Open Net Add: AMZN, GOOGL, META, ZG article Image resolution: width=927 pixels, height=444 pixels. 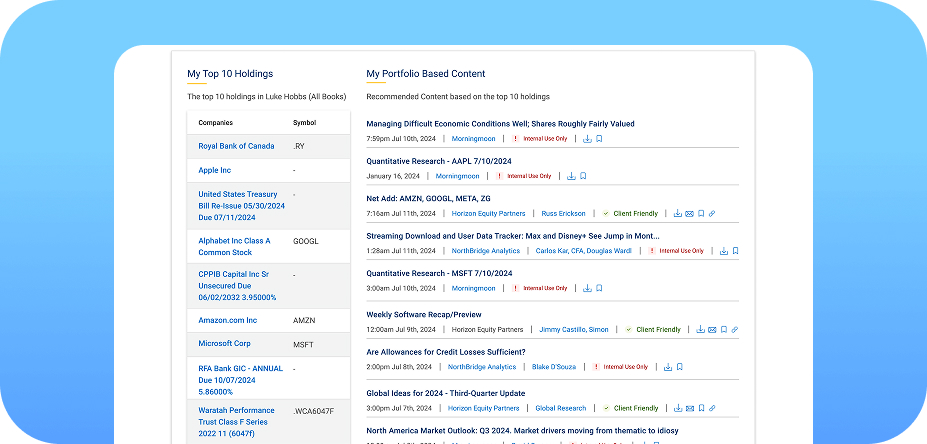pyautogui.click(x=428, y=199)
